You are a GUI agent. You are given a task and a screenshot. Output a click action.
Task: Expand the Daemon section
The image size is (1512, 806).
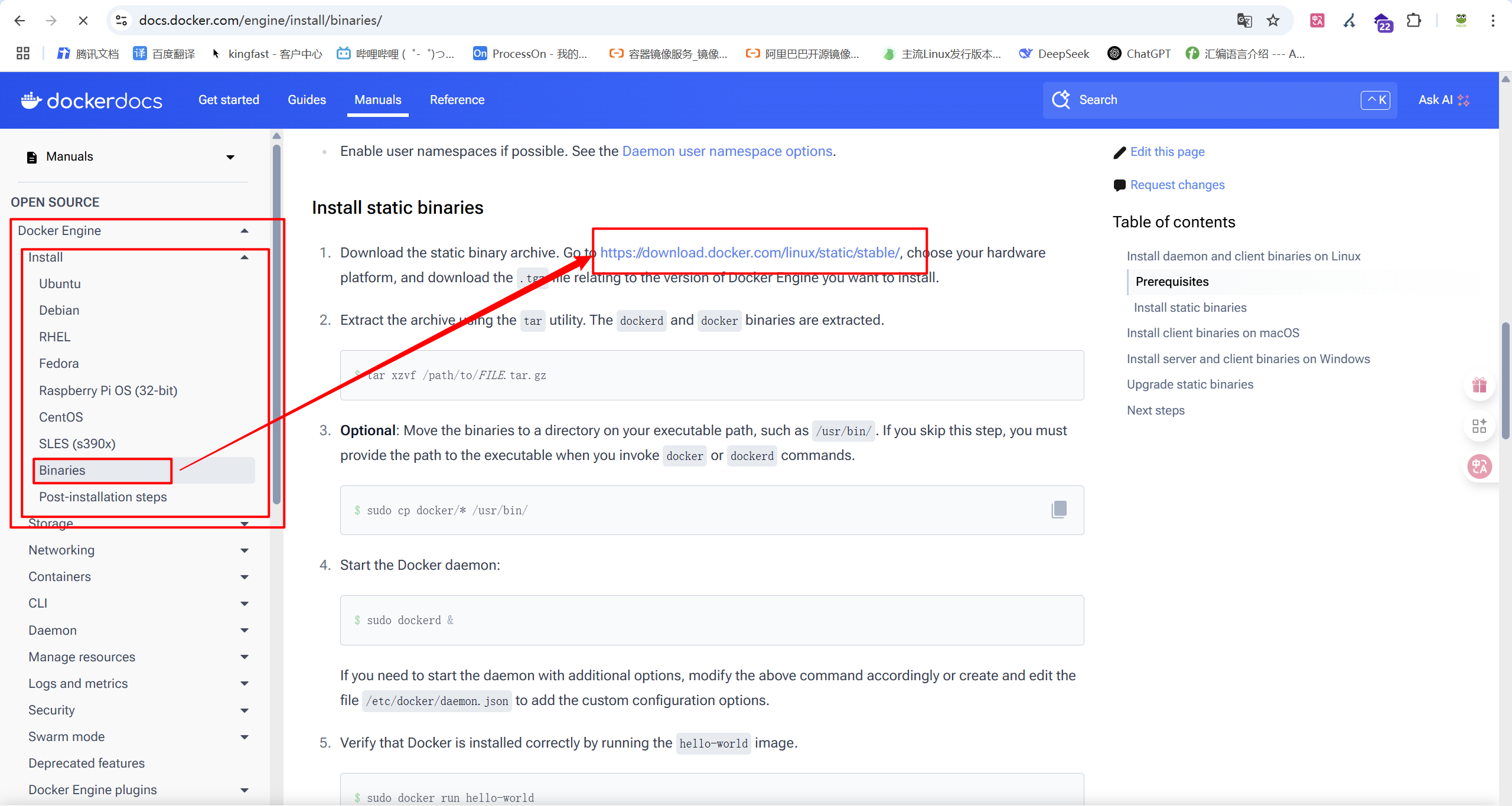245,630
